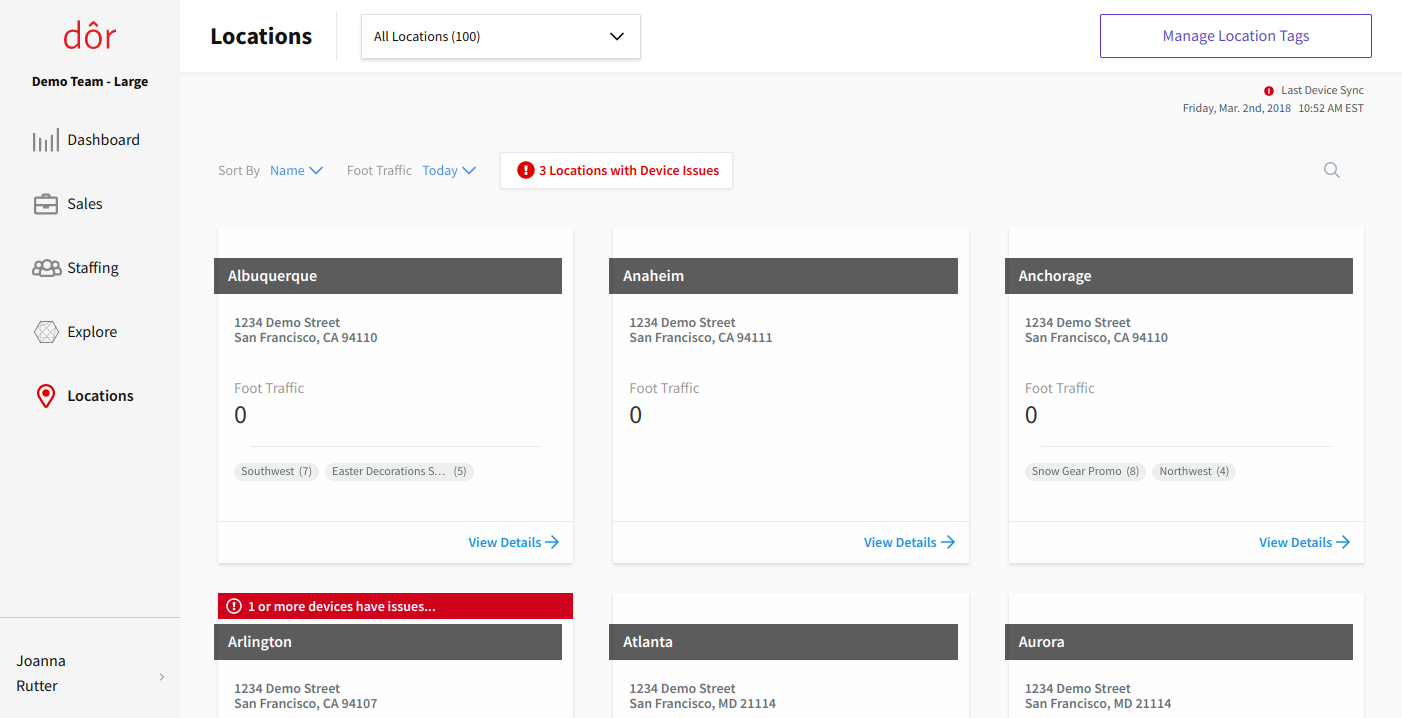Click the red Locations pin icon

(46, 396)
